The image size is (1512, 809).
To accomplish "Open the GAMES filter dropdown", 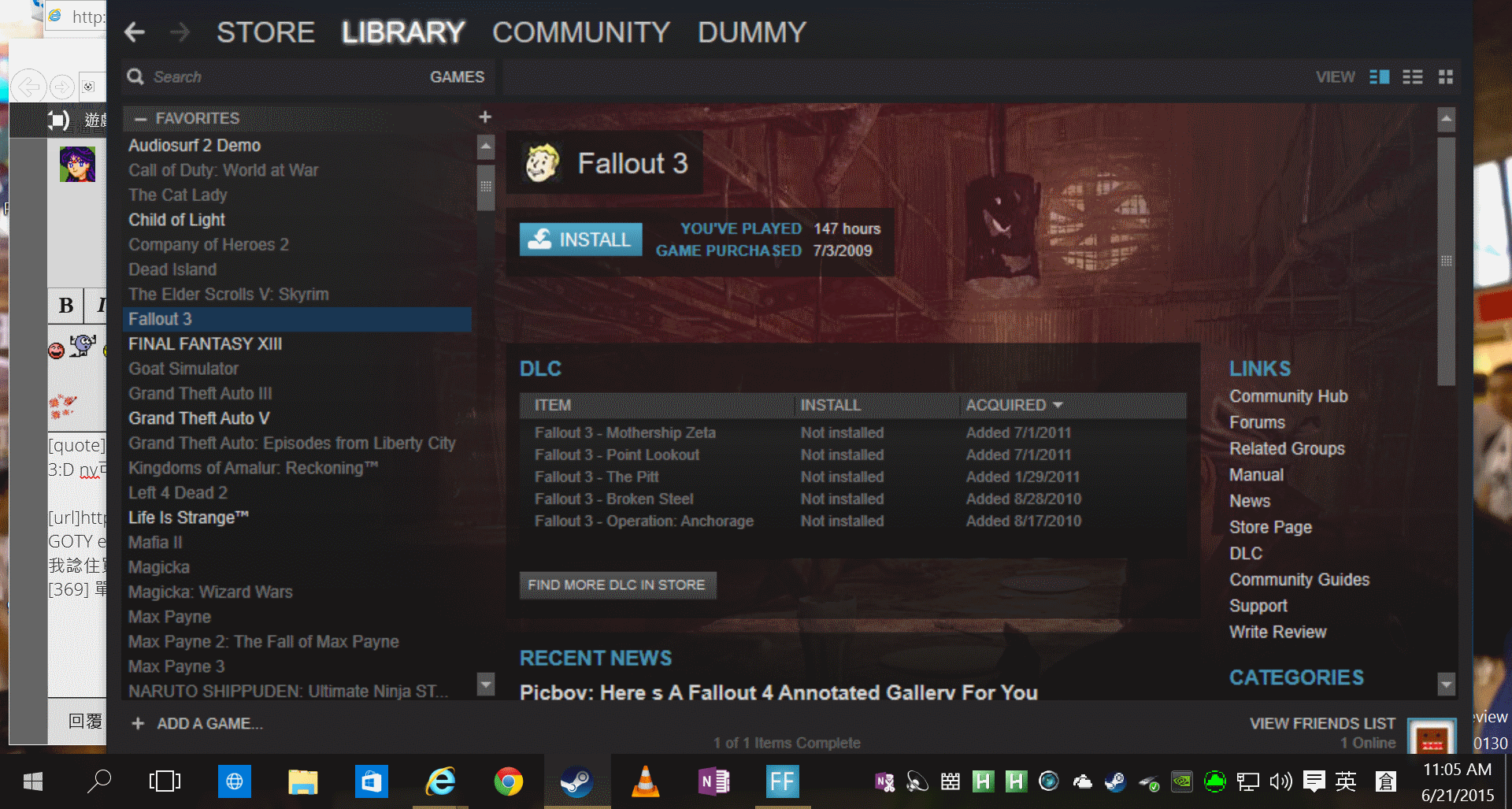I will coord(457,77).
